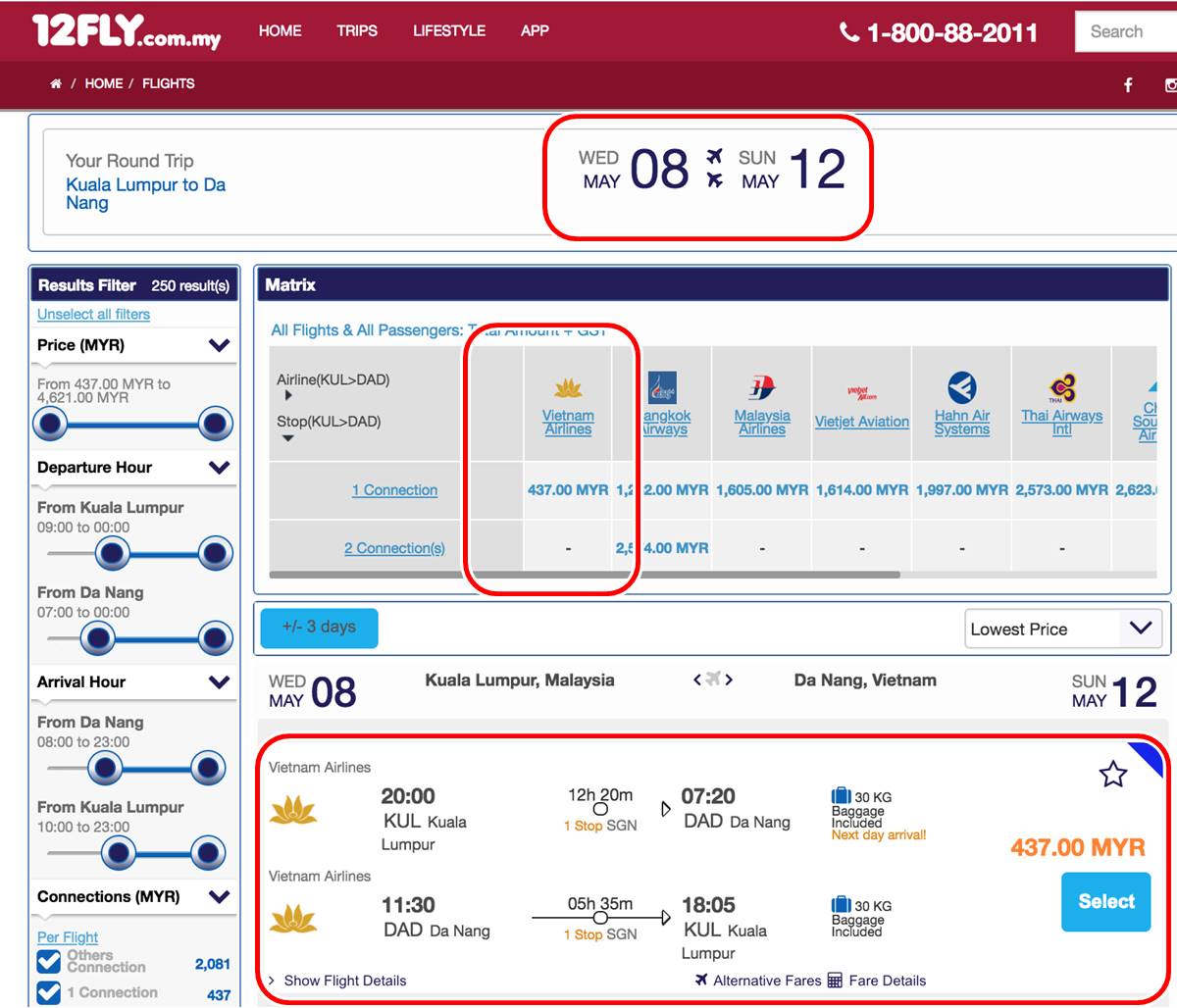Click the Per Flight link
Viewport: 1177px width, 1008px height.
pos(68,937)
